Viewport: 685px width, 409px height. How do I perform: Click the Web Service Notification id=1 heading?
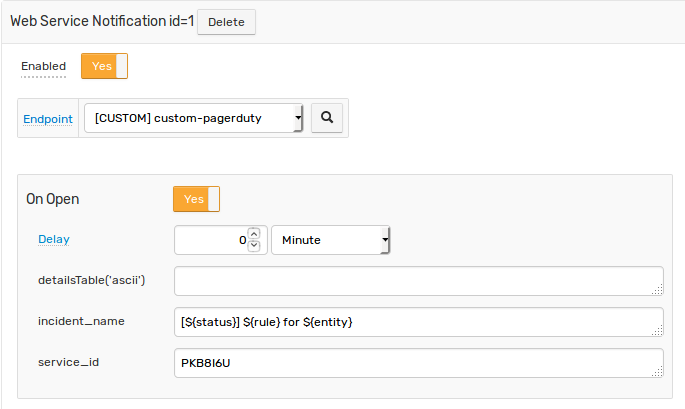pyautogui.click(x=102, y=21)
